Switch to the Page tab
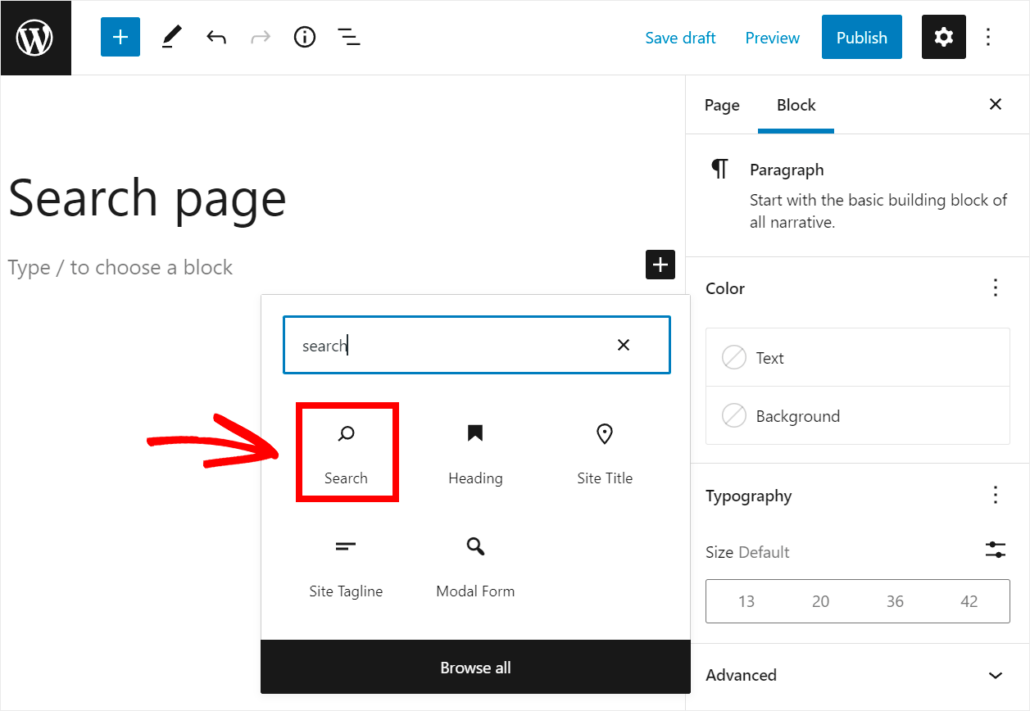This screenshot has height=711, width=1030. pos(722,104)
